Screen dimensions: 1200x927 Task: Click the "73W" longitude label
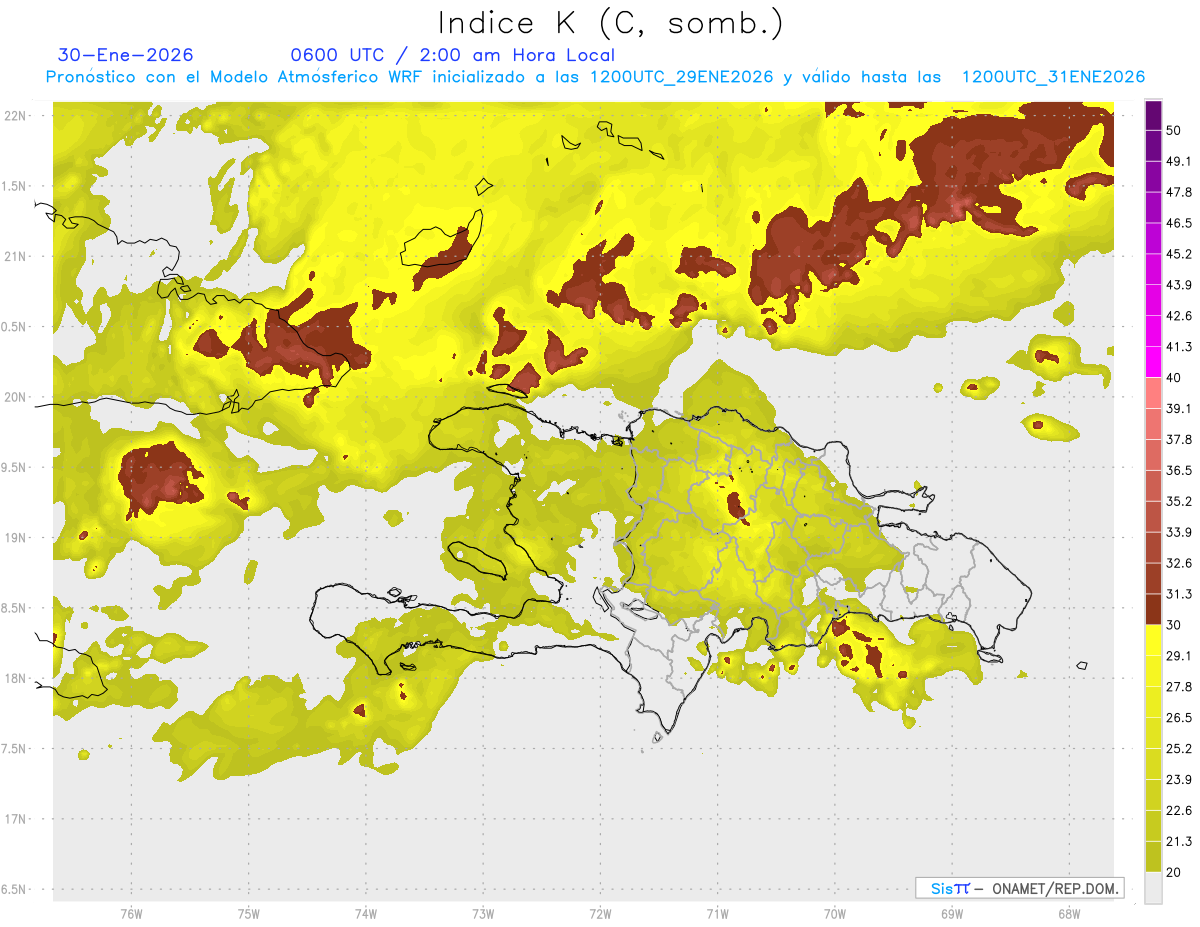pos(483,914)
